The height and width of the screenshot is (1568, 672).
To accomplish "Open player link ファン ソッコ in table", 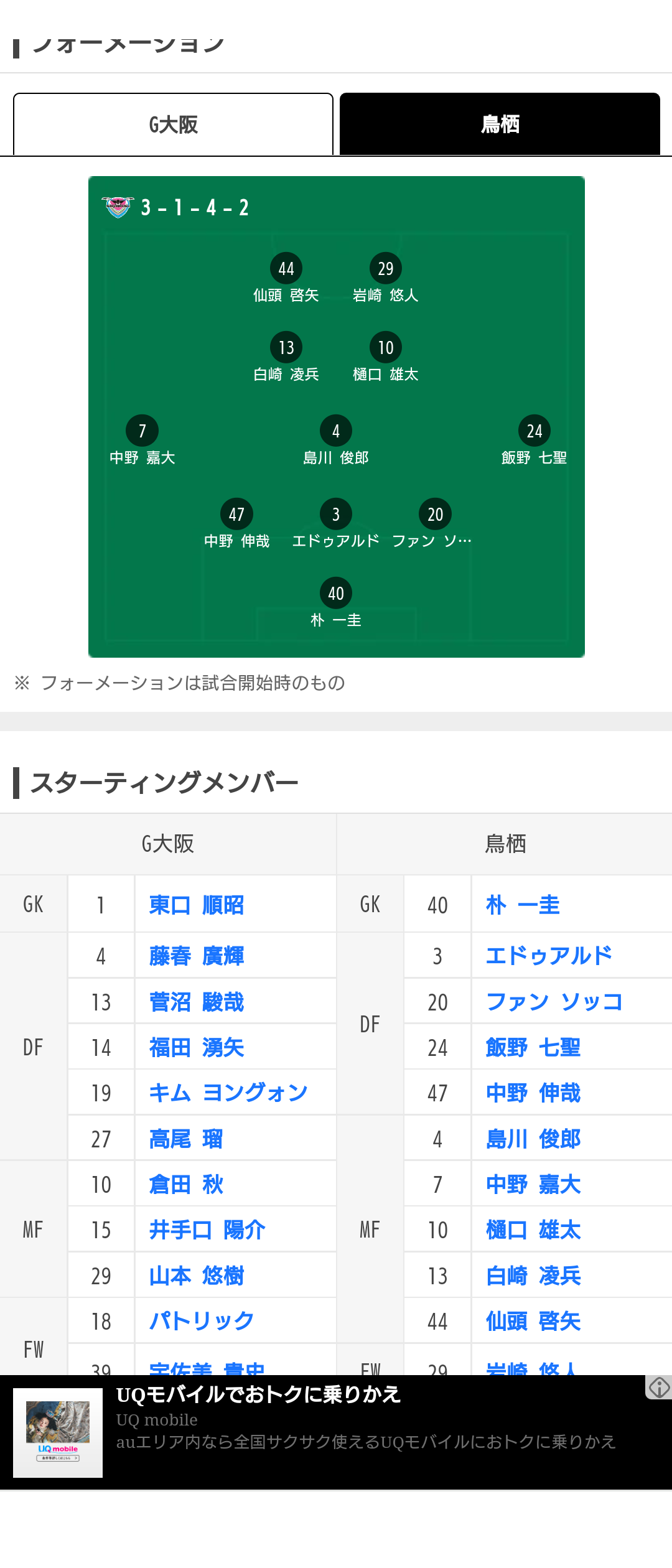I will (x=554, y=1002).
